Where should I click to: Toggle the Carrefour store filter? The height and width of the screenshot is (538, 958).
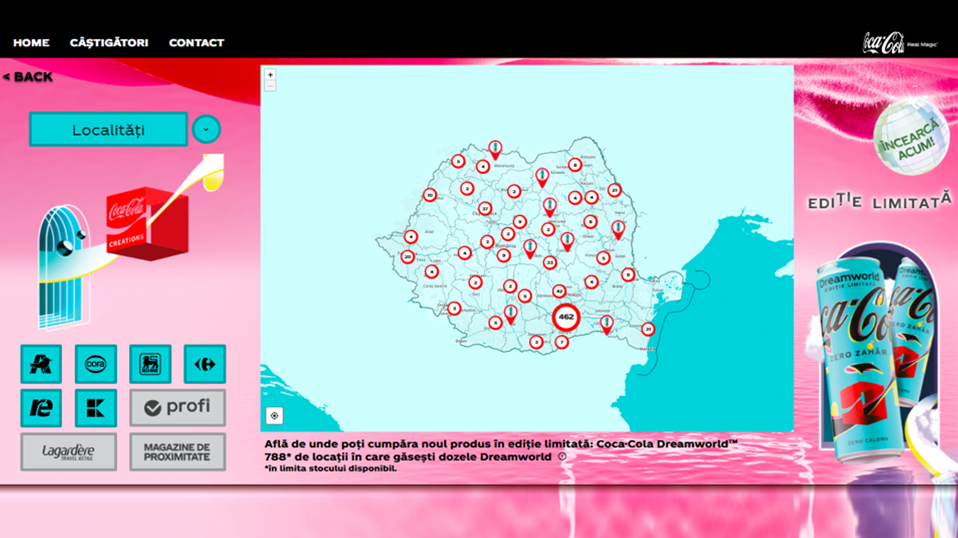[x=205, y=364]
